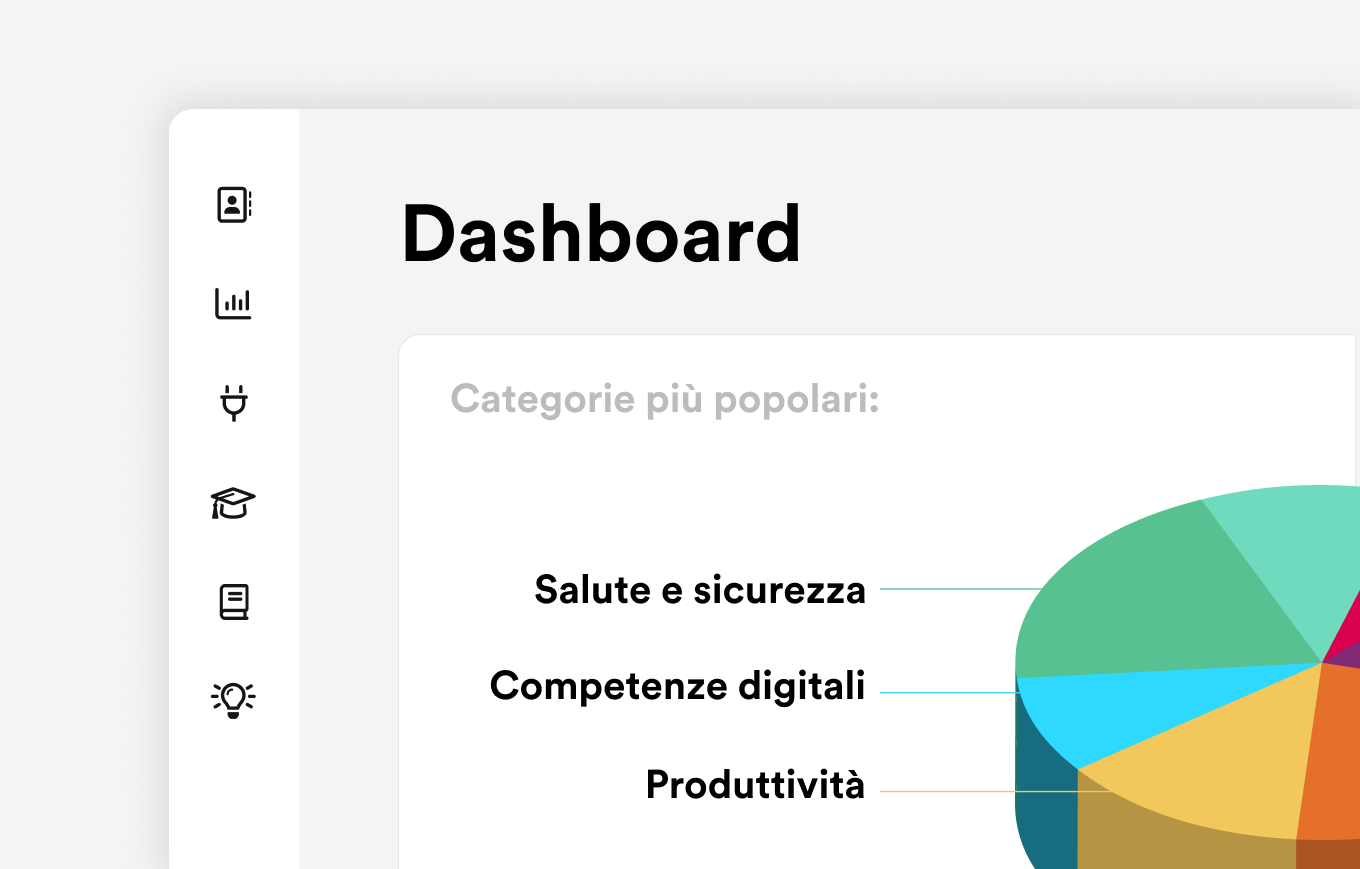Open the bar chart analytics icon
Viewport: 1360px width, 869px height.
point(234,303)
